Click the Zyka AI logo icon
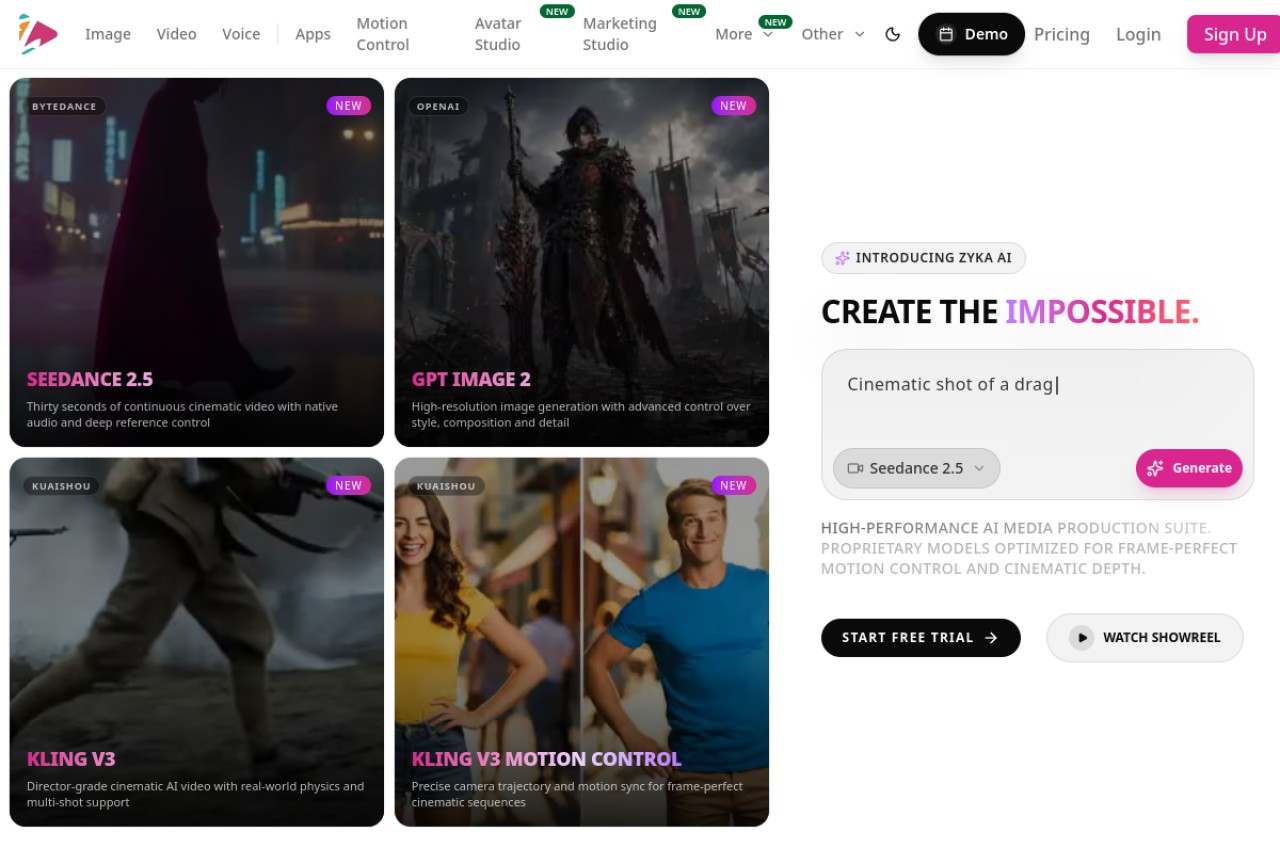Screen dimensions: 1280x853 (x=37, y=34)
